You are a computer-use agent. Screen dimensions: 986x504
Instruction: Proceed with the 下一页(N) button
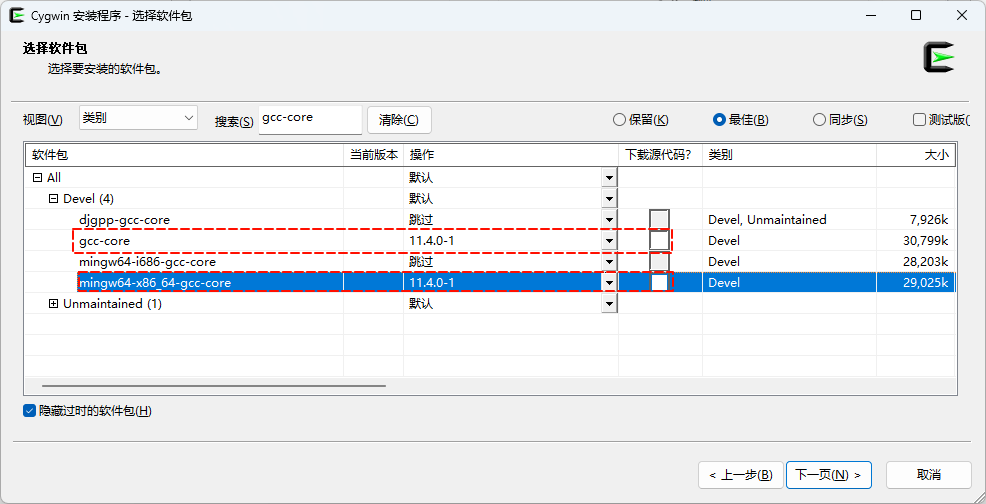829,475
